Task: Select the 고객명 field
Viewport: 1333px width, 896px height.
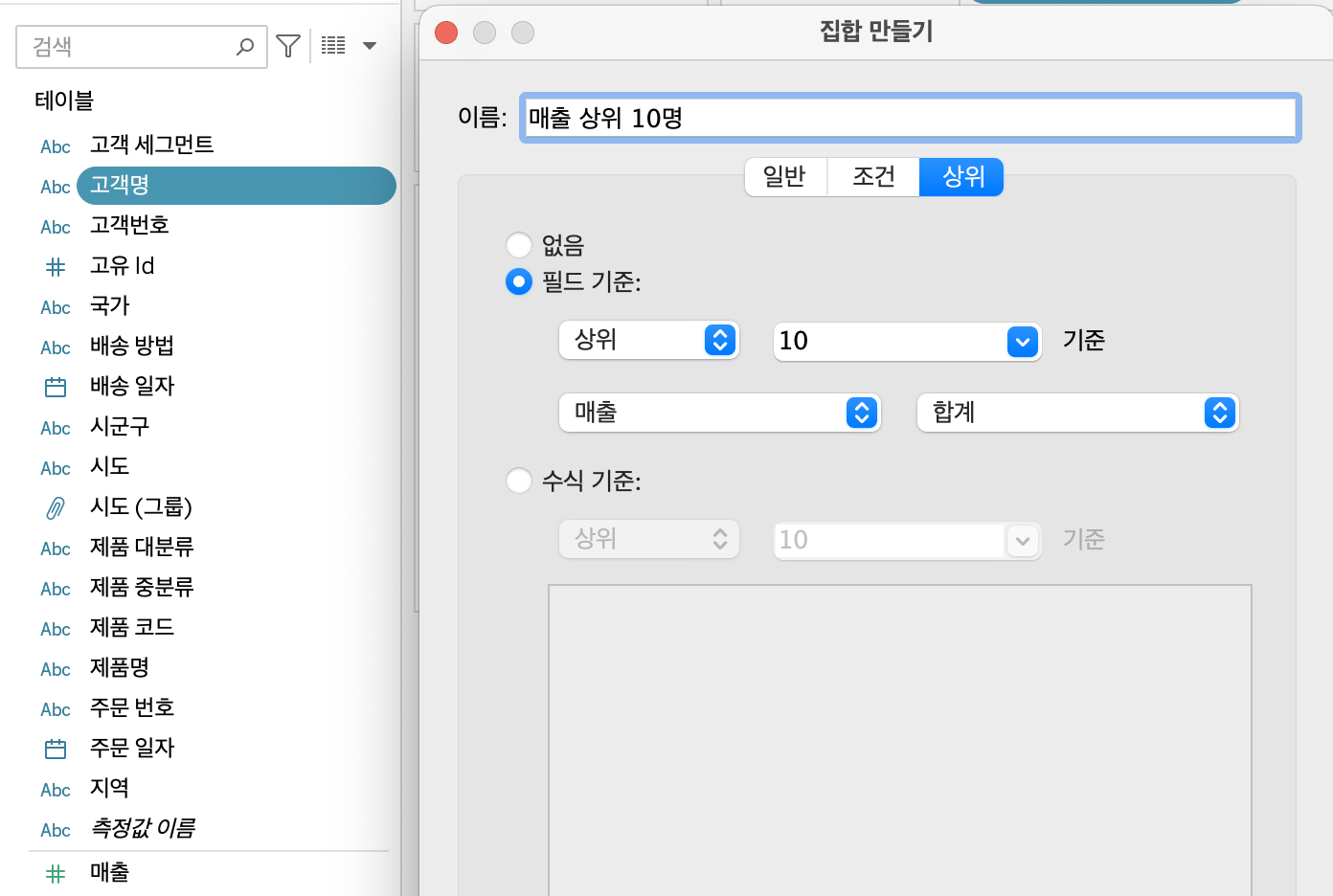Action: coord(237,186)
